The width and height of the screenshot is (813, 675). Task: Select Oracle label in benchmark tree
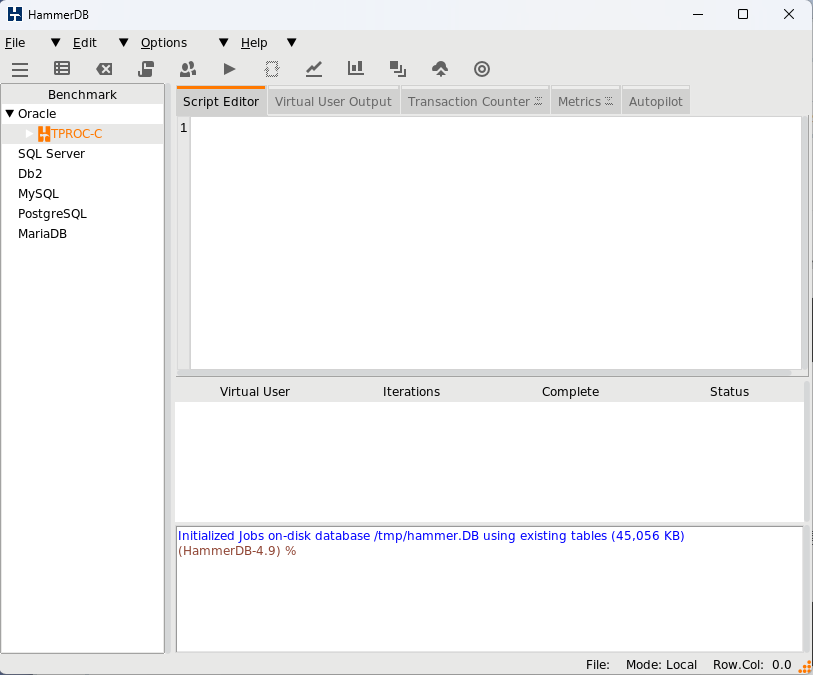click(37, 114)
